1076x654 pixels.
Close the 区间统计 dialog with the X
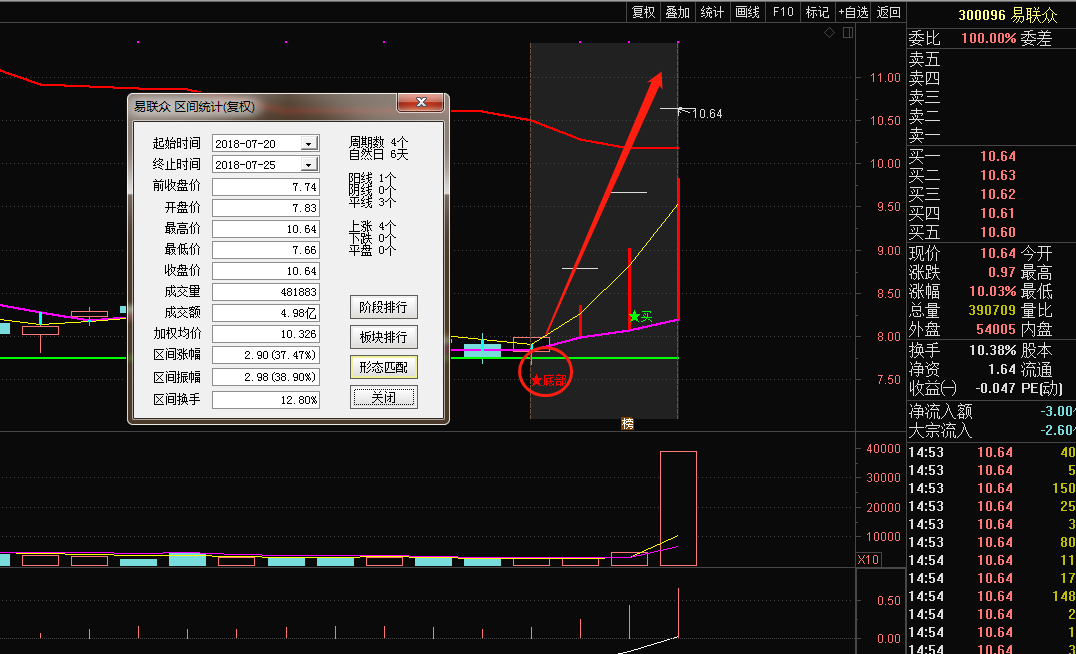(420, 103)
